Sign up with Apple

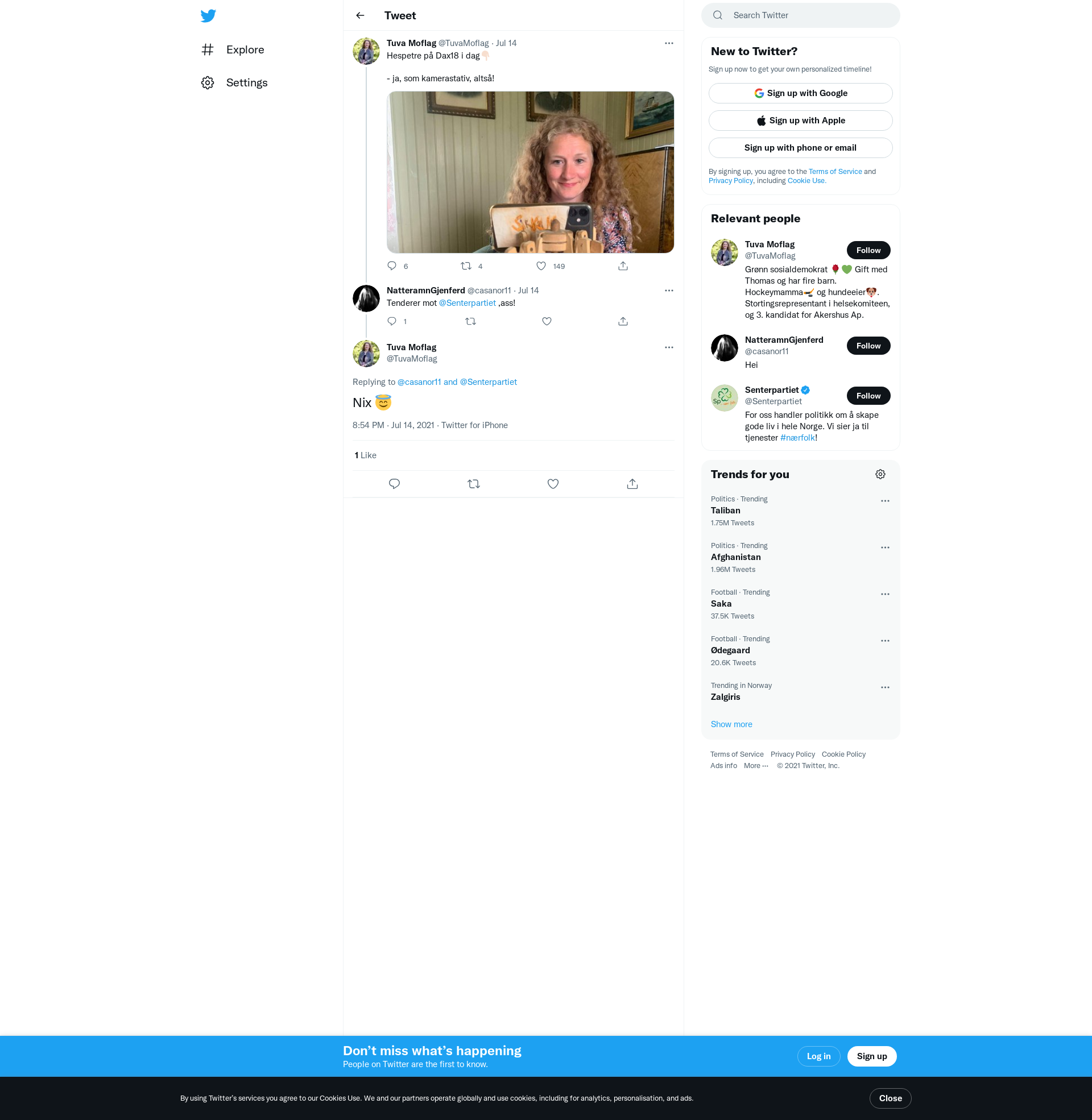[801, 121]
